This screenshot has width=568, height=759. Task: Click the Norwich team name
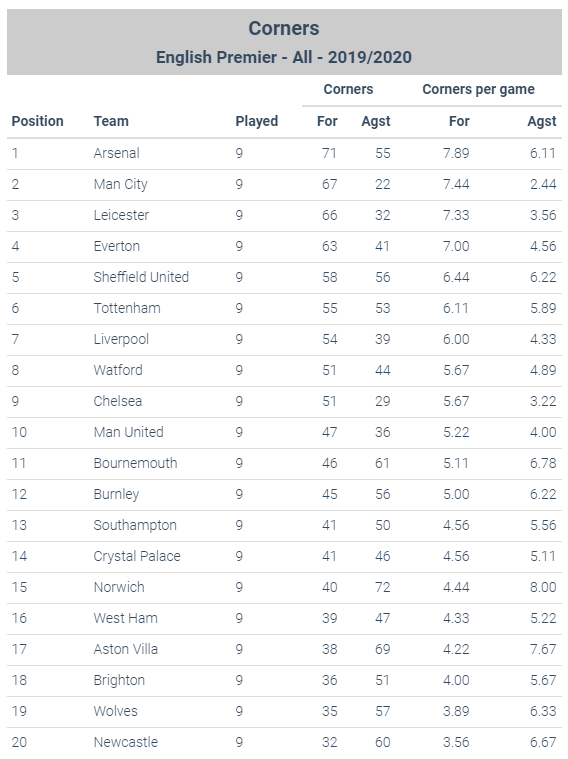(119, 587)
